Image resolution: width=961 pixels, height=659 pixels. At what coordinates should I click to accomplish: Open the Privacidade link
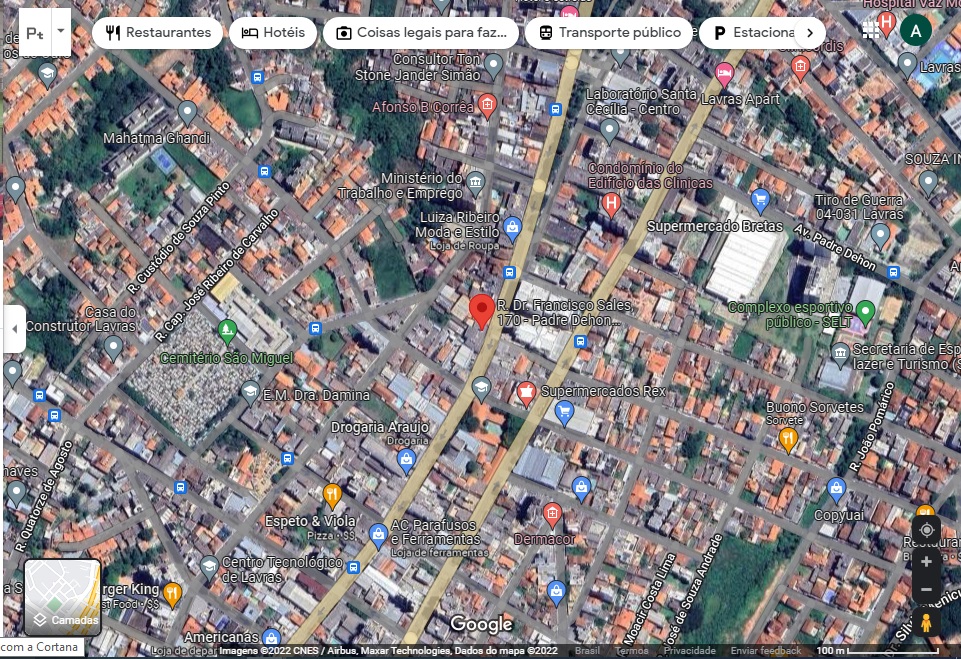[x=689, y=650]
